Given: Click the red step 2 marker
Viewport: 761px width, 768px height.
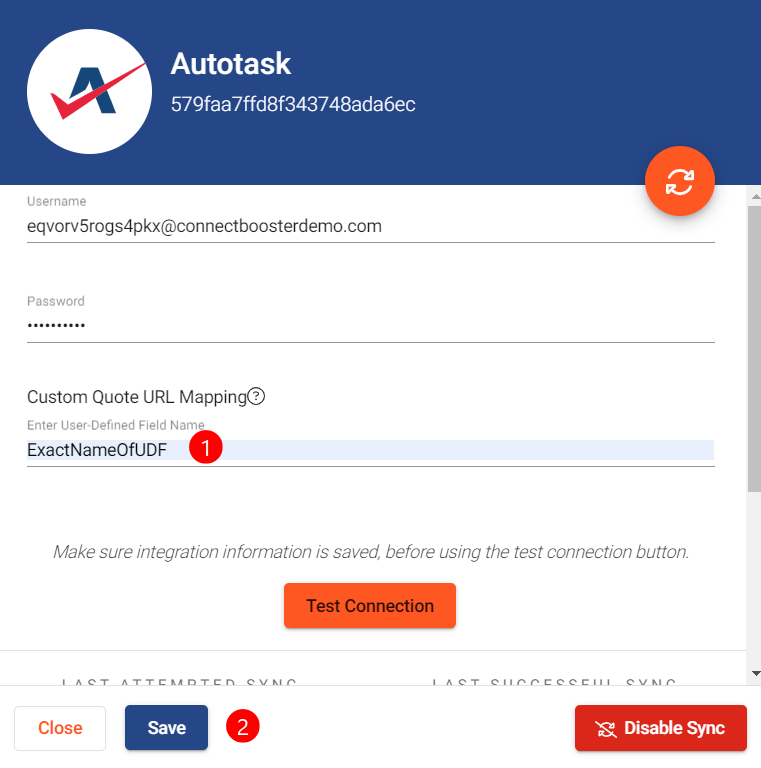Looking at the screenshot, I should 242,726.
